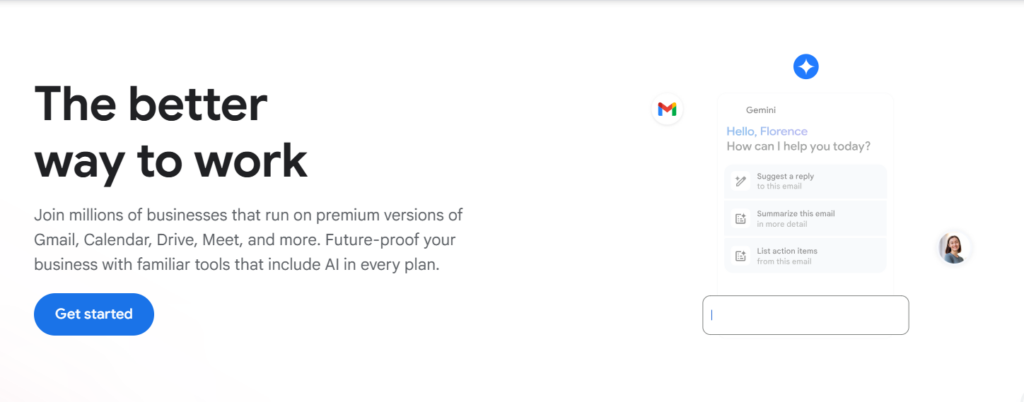Select the "Summarize this email" label
Screen dimensions: 1024x402
point(795,213)
